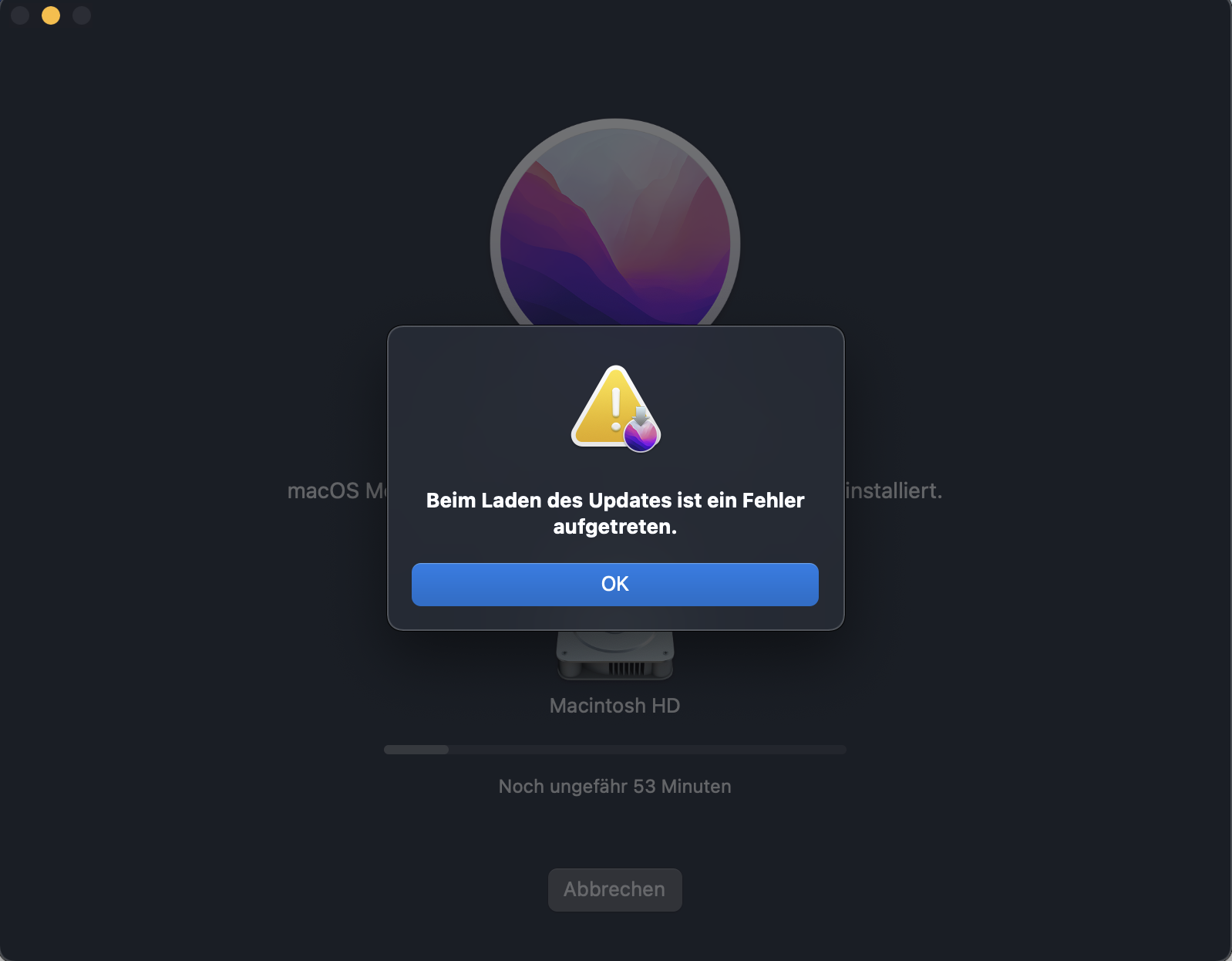Click the unfilled part of the progress bar
Screen dimensions: 1232x961
647,750
